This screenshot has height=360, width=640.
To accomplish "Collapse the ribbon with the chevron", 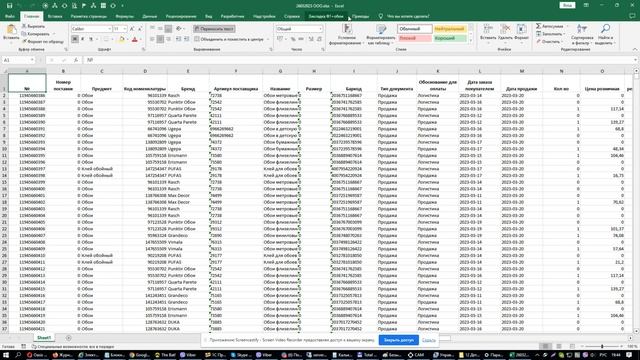I will [x=635, y=49].
